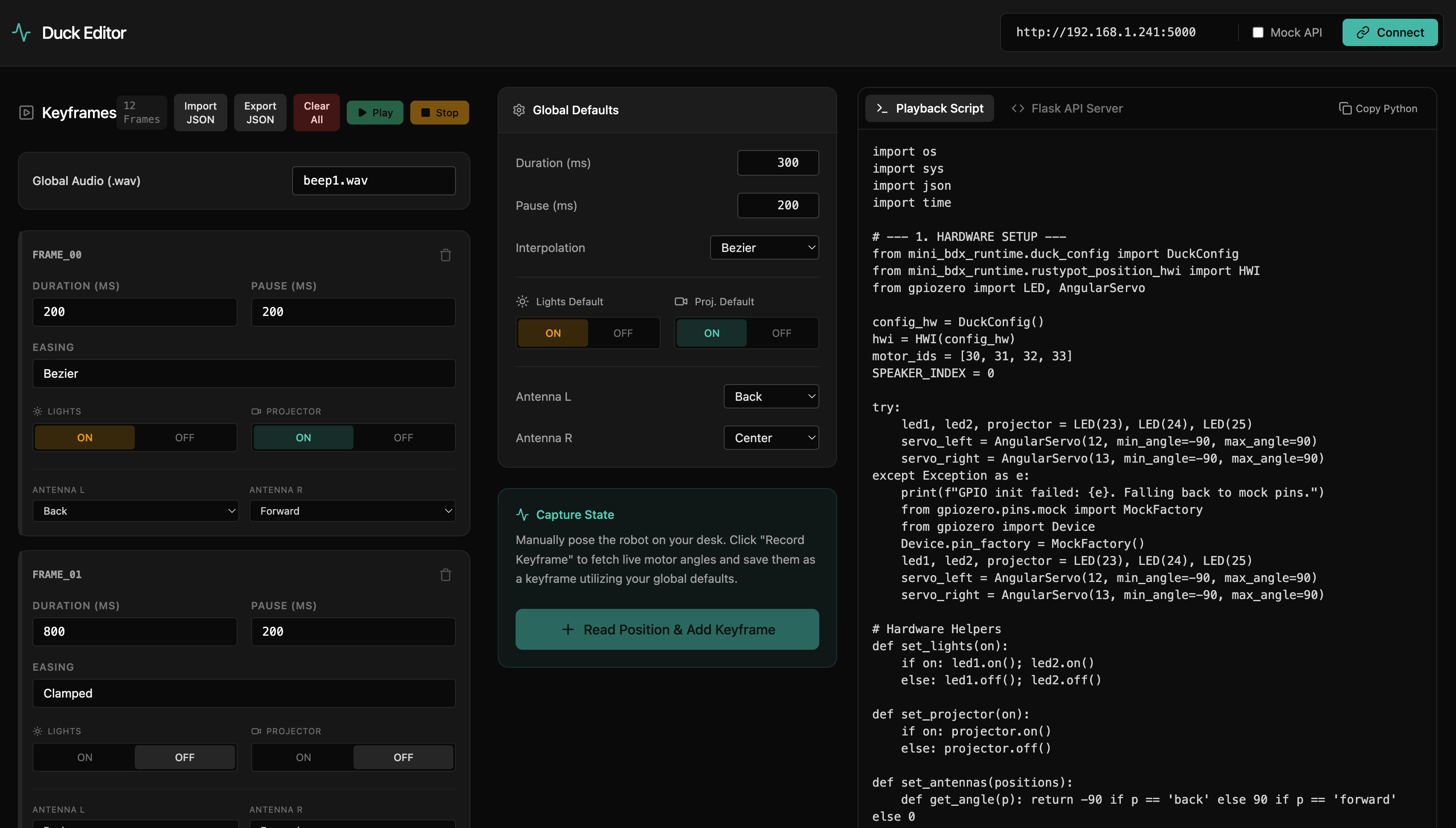Start playback with the Play button
This screenshot has height=828, width=1456.
pyautogui.click(x=375, y=113)
